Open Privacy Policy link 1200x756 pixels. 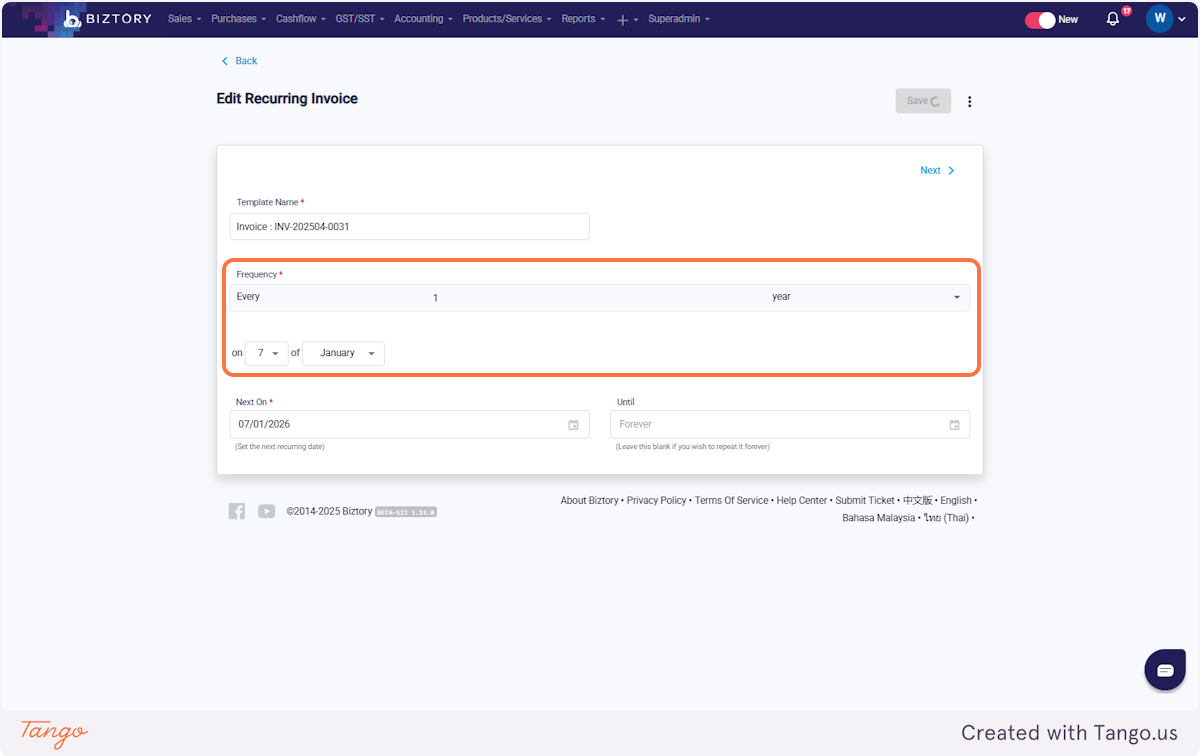pos(657,501)
